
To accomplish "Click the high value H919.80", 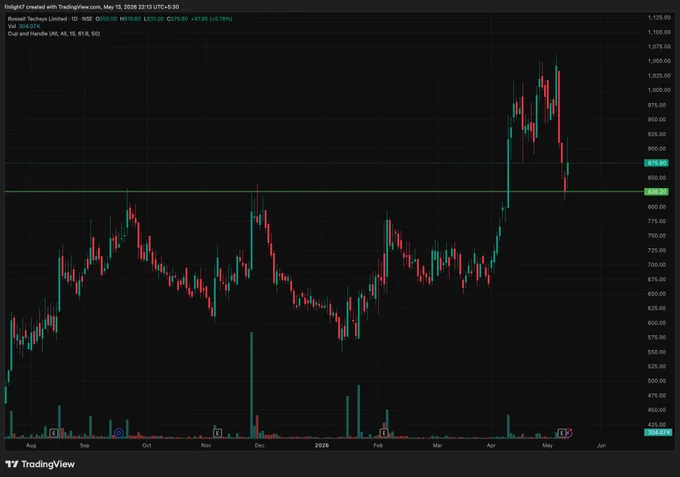I will 130,19.
